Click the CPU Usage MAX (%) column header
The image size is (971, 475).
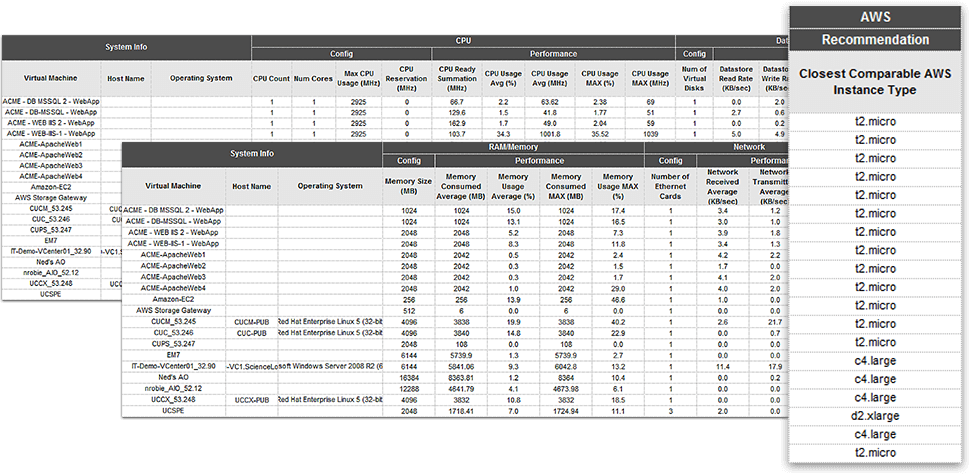599,79
